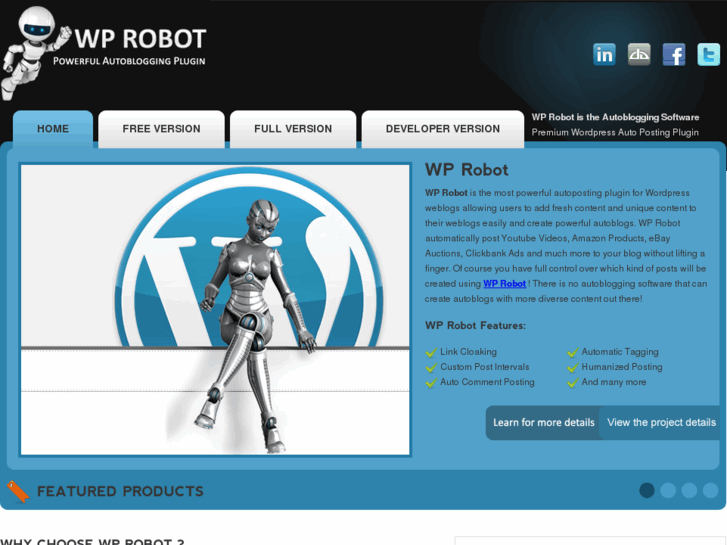Screen dimensions: 727x545
Task: Click the LinkedIn social icon
Action: [604, 54]
